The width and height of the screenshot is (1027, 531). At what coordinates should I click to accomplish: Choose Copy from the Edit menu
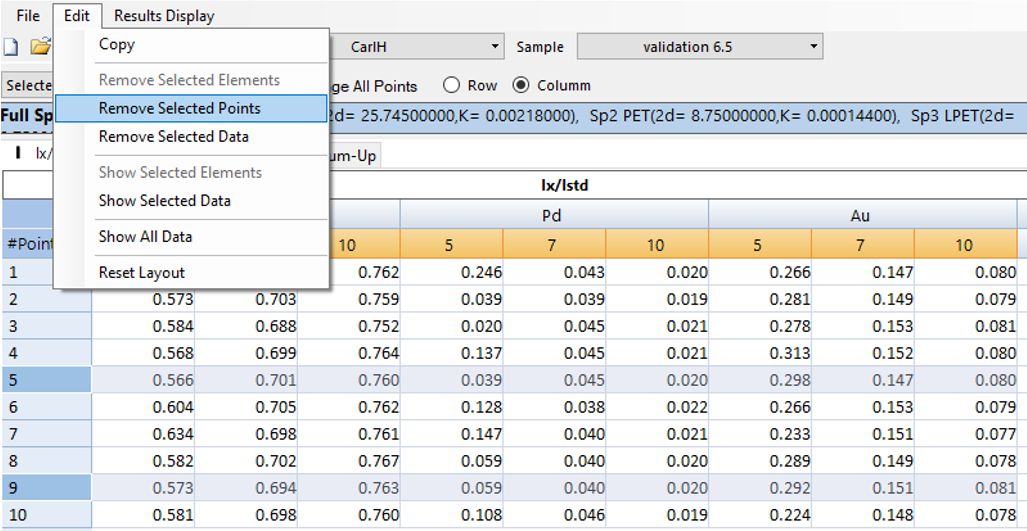click(x=116, y=44)
